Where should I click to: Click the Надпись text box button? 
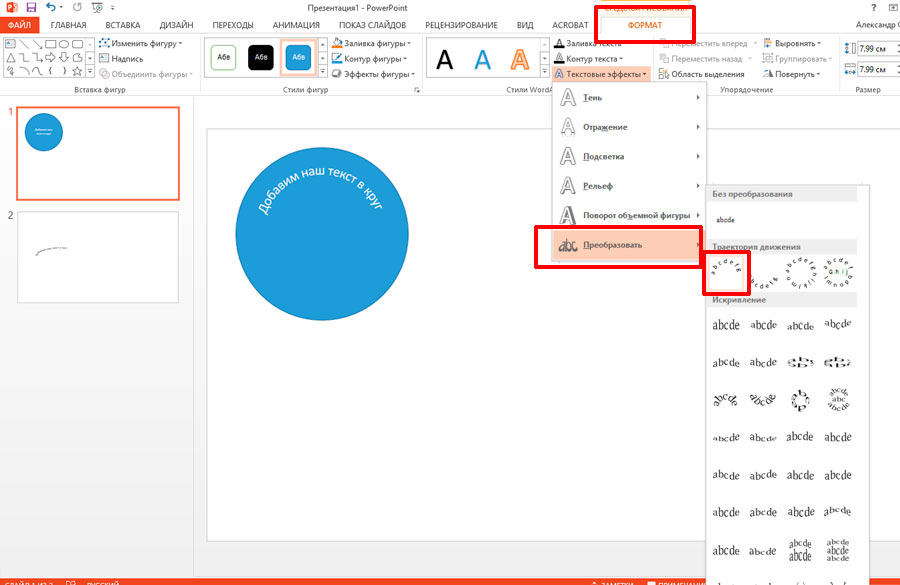pyautogui.click(x=121, y=59)
